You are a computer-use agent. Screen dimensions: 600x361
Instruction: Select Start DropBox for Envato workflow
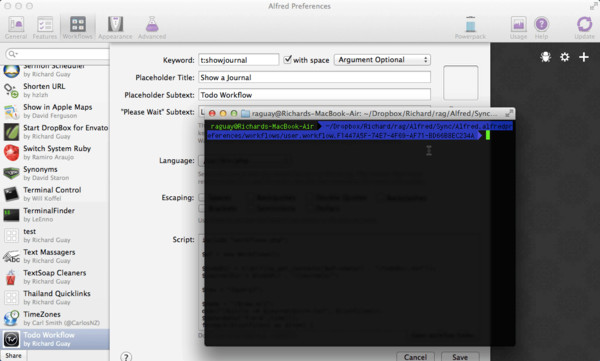coord(55,132)
